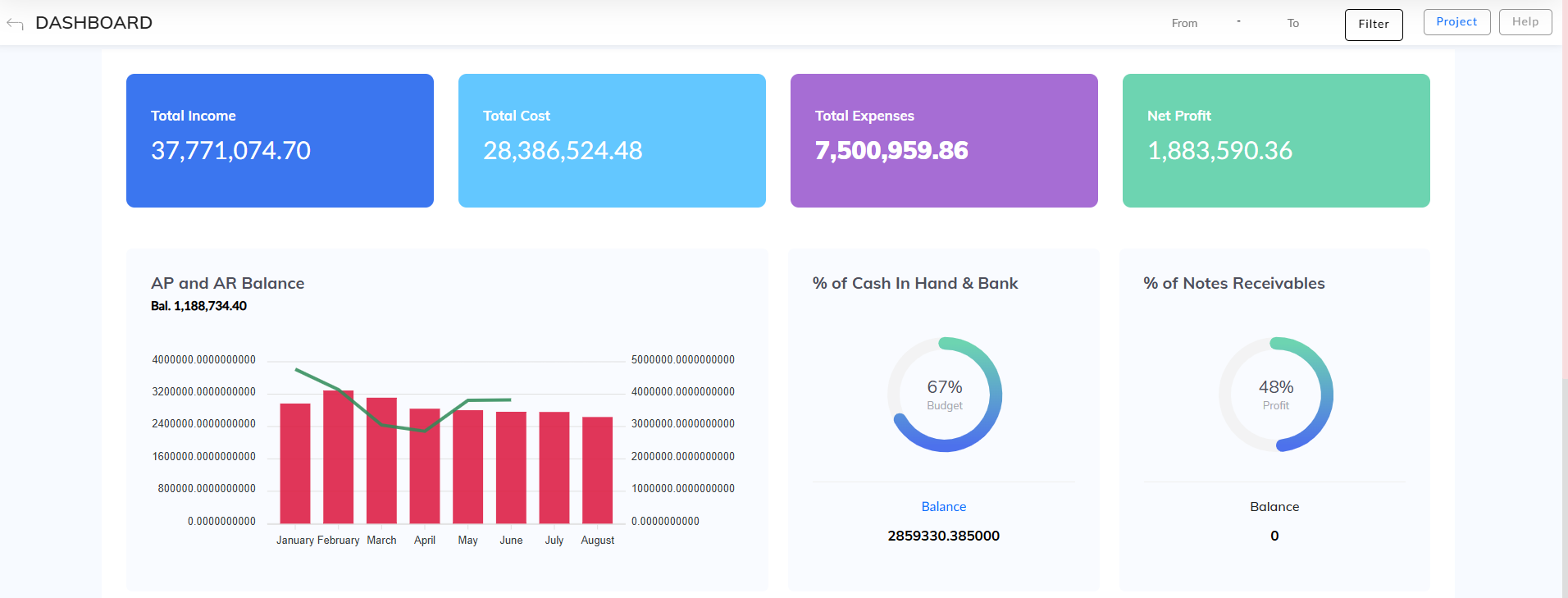Viewport: 1568px width, 598px height.
Task: Select the Total Cost card
Action: click(x=612, y=140)
